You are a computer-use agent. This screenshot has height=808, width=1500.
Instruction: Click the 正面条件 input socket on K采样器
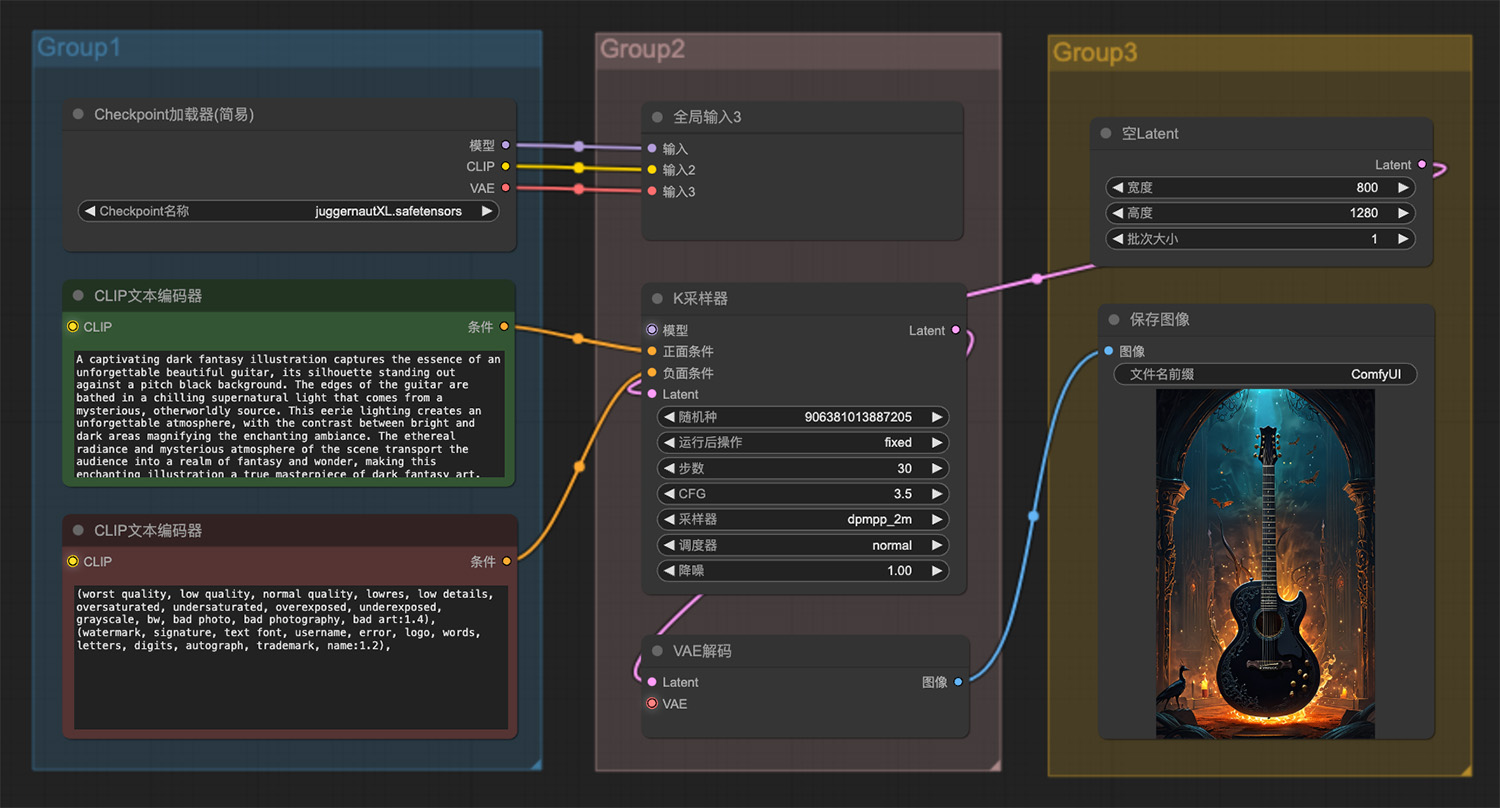(x=652, y=351)
